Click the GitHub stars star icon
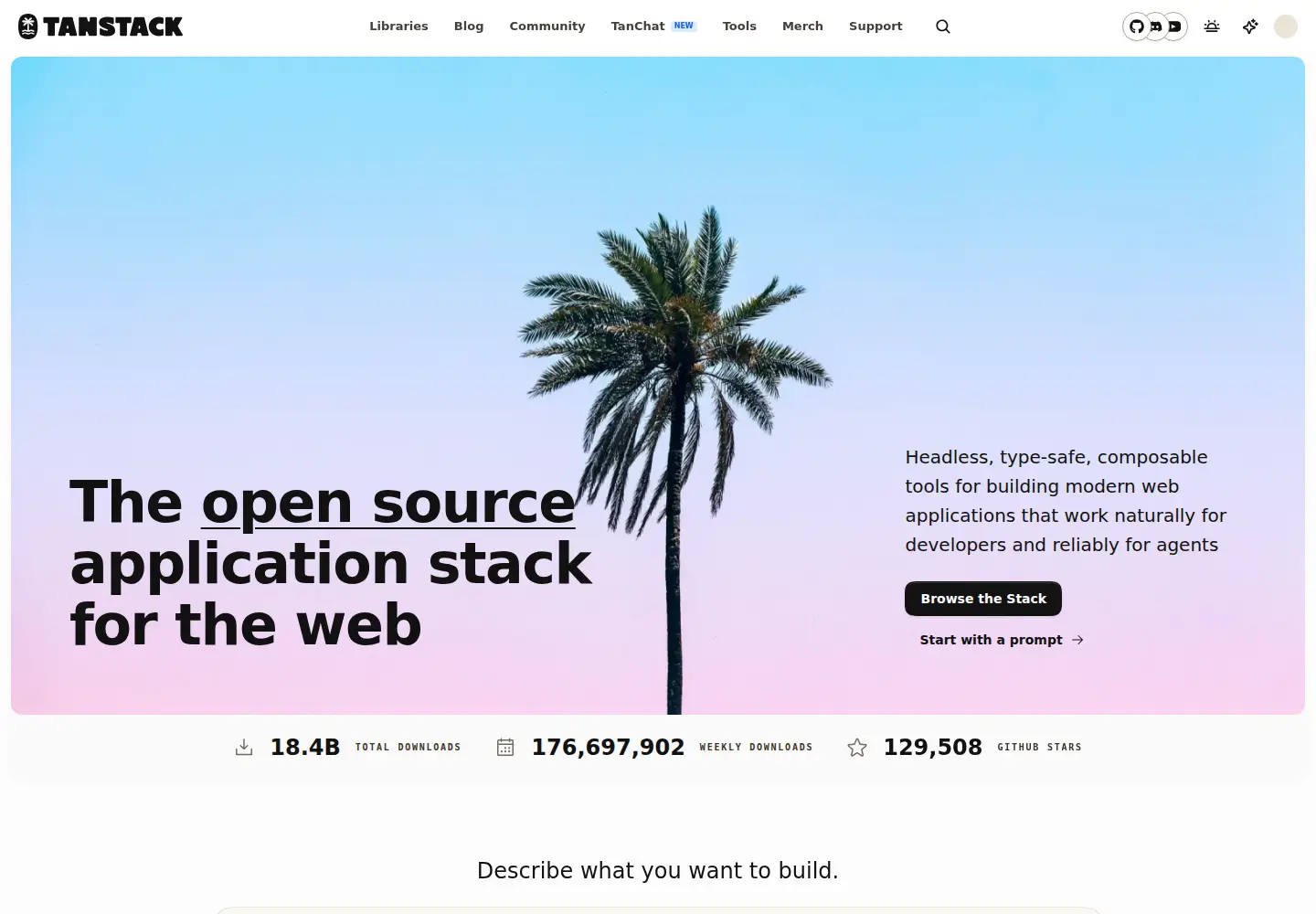The image size is (1316, 914). tap(857, 748)
